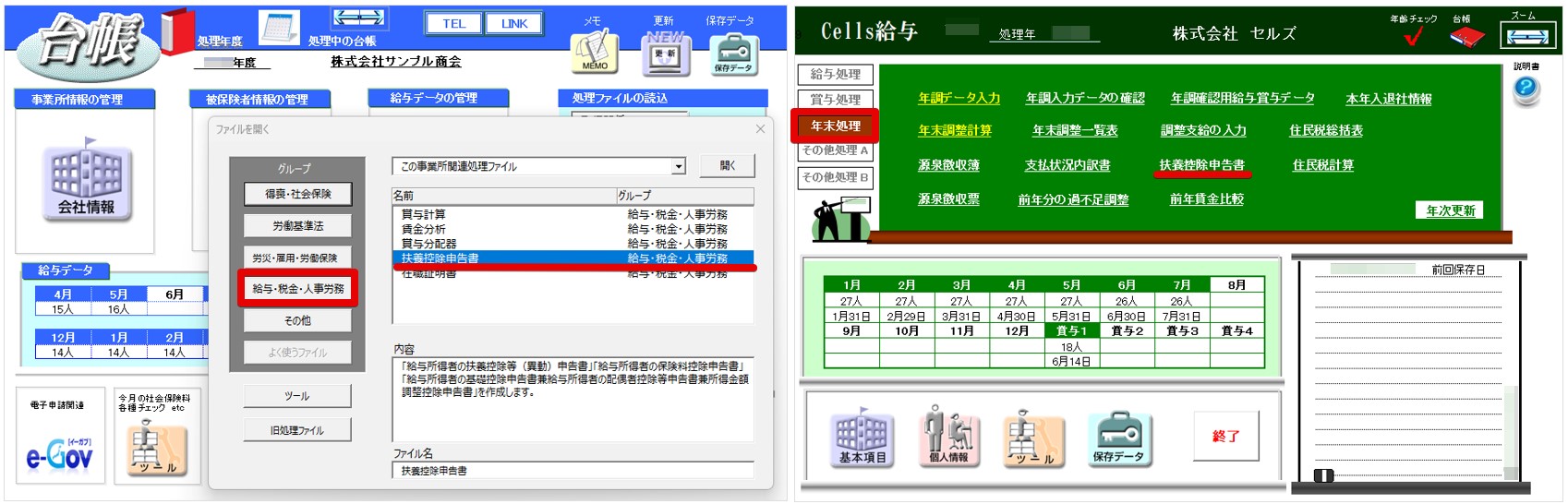The height and width of the screenshot is (504, 1568).
Task: Select the 年末処理 menu tab
Action: pyautogui.click(x=835, y=126)
